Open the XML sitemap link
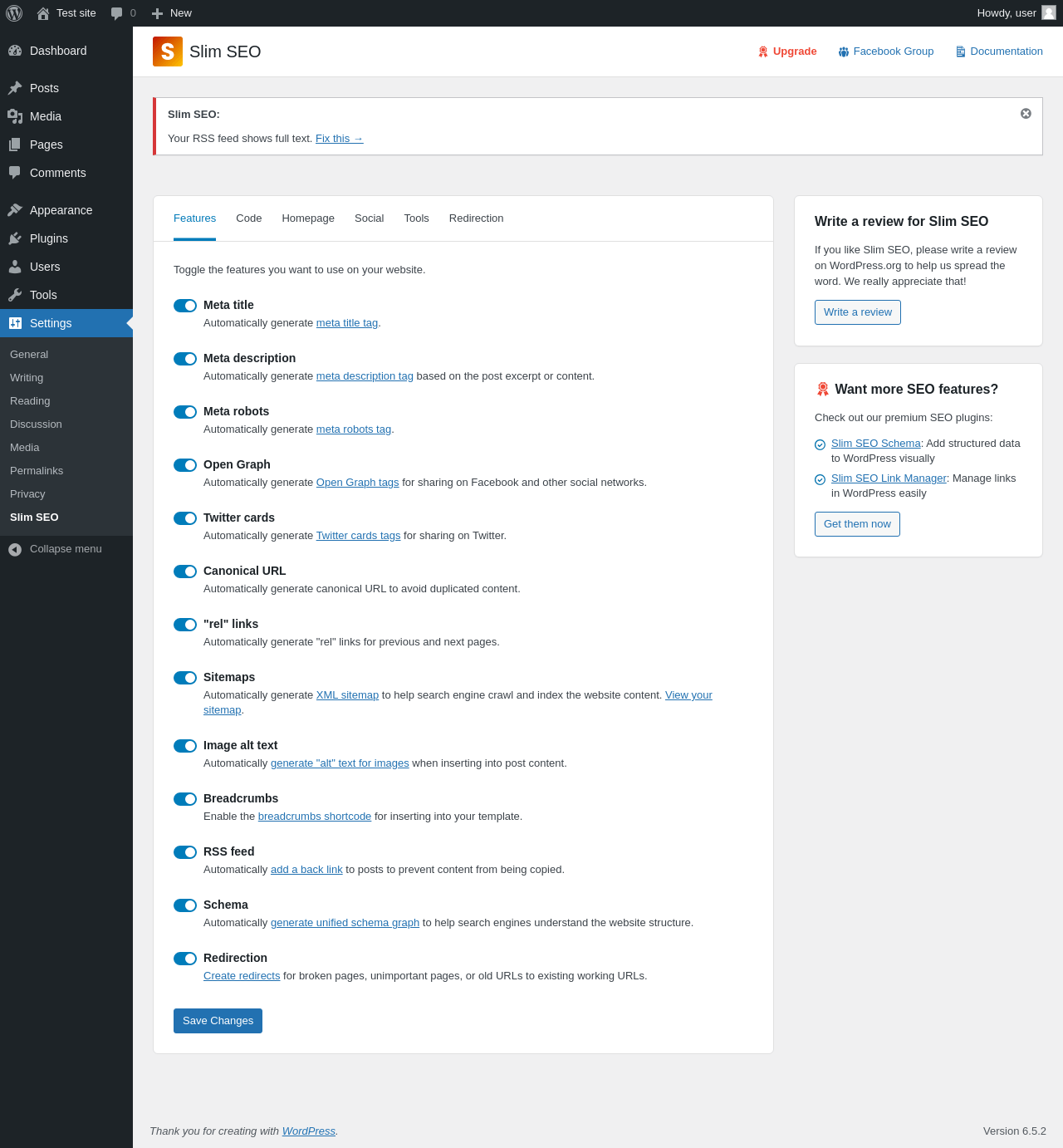1063x1148 pixels. click(x=347, y=695)
